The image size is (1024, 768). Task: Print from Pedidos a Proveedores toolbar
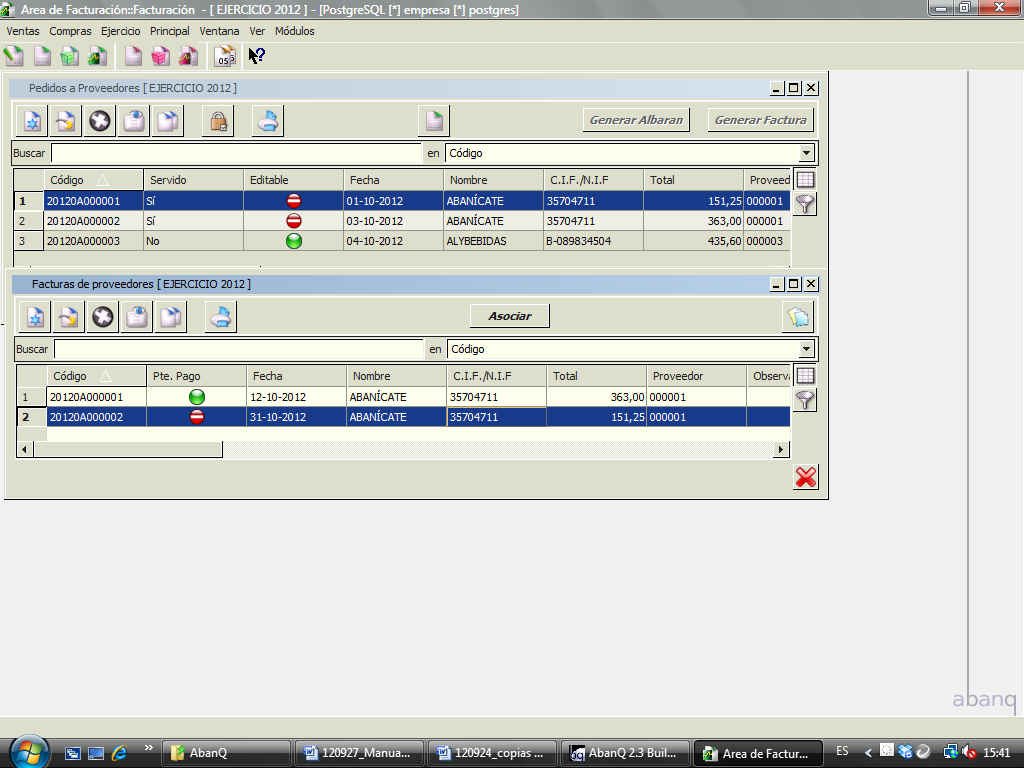point(268,121)
